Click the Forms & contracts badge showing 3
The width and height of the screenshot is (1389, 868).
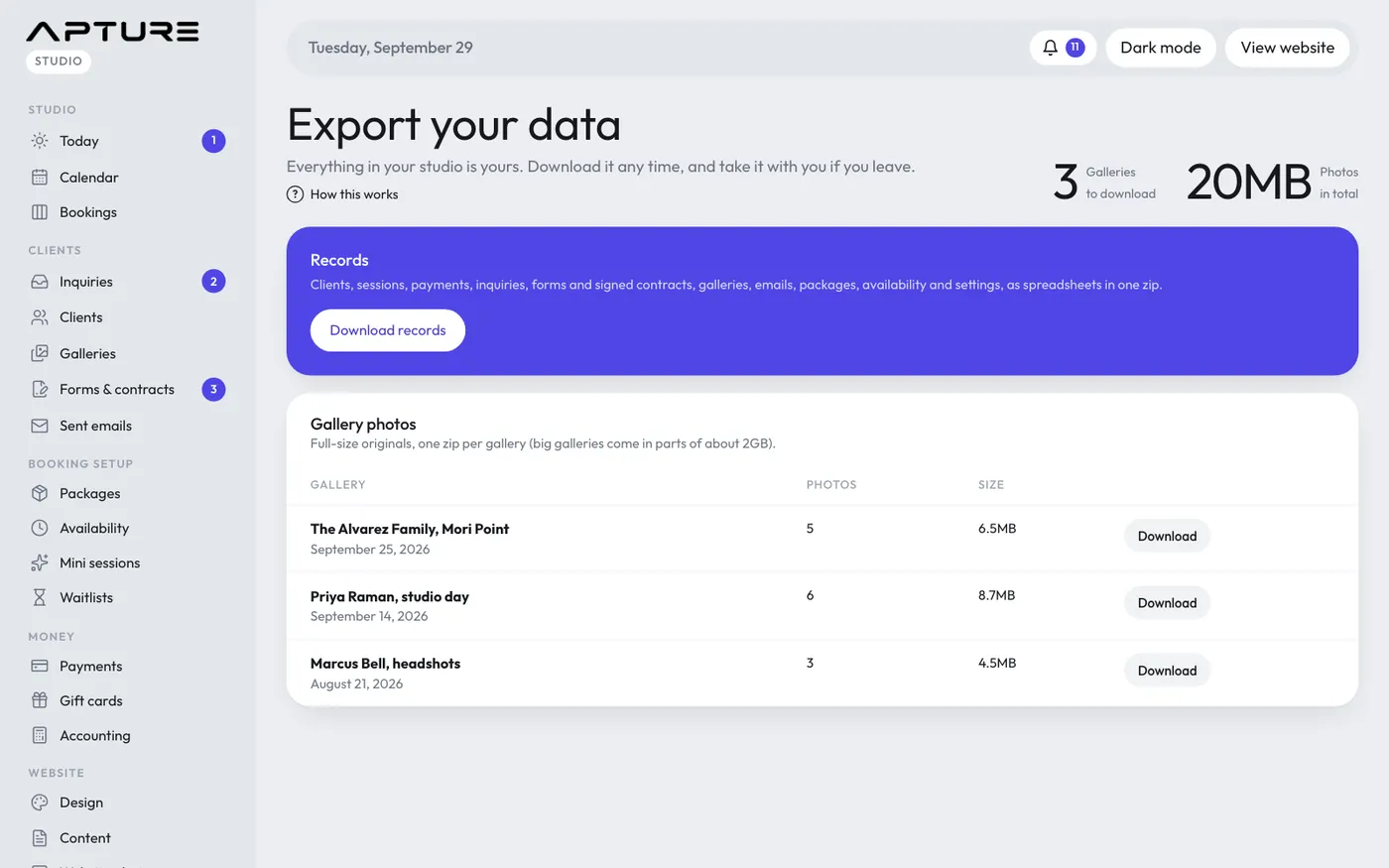[x=213, y=389]
